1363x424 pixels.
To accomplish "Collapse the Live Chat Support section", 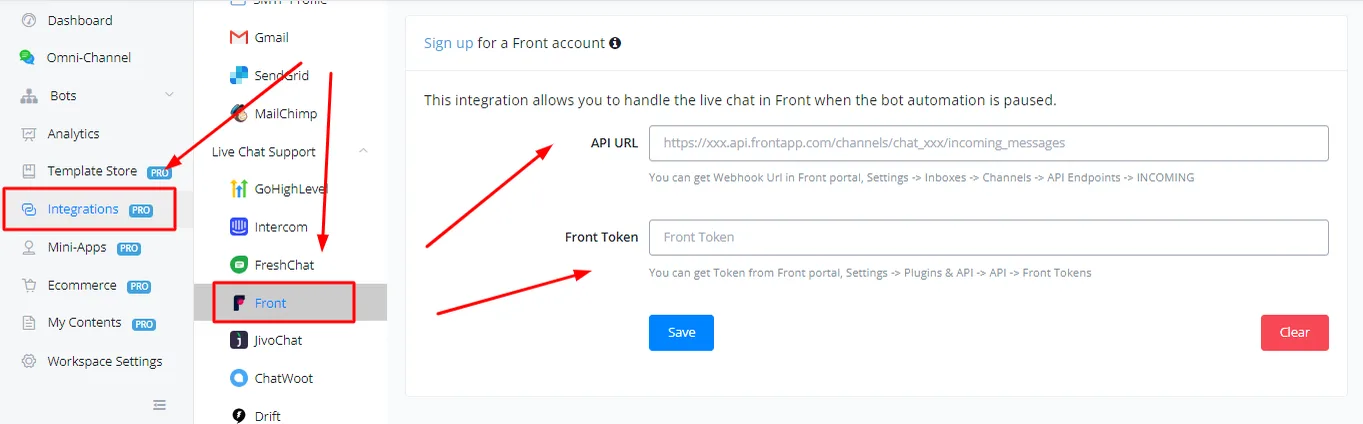I will pos(363,151).
